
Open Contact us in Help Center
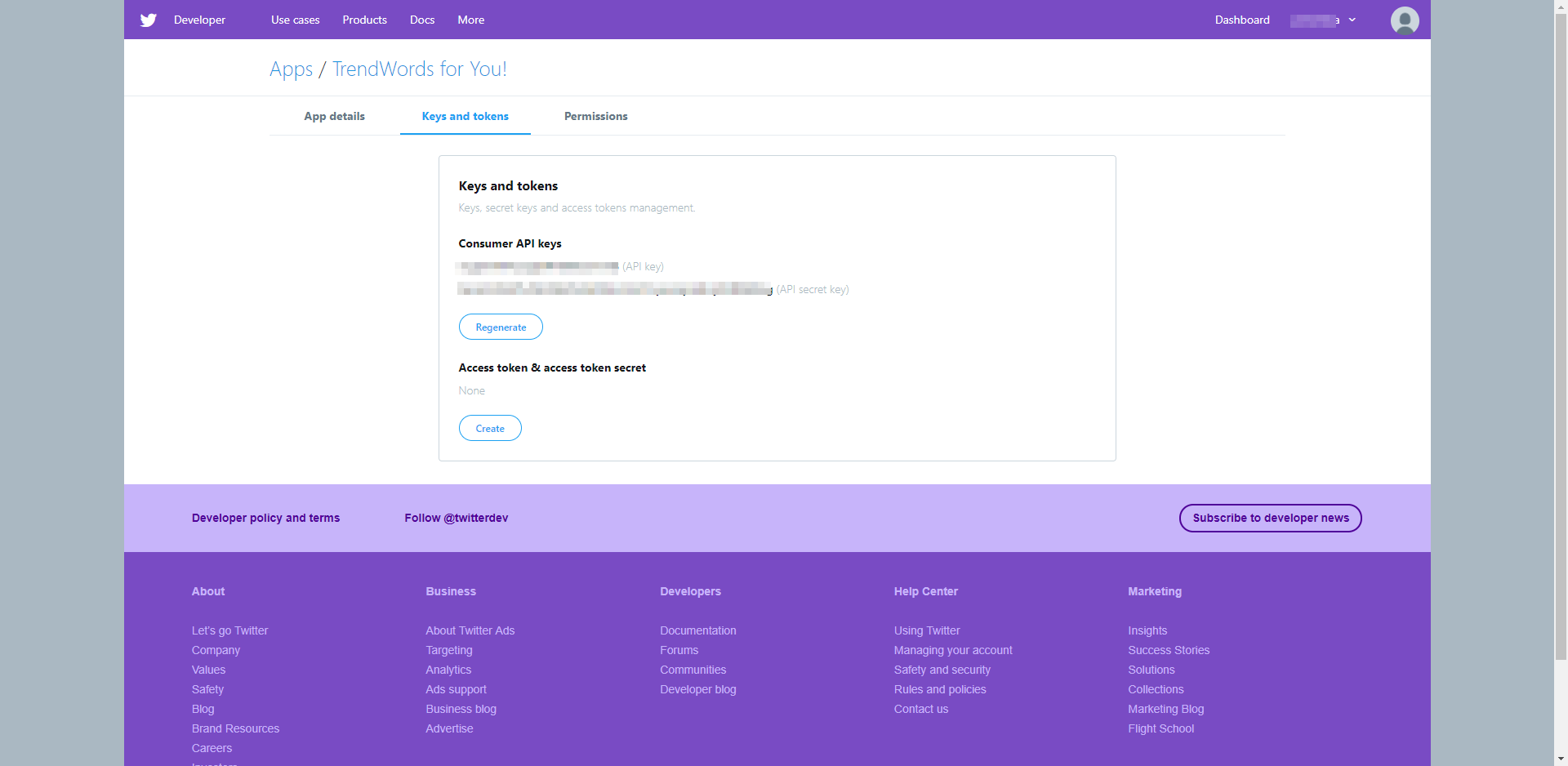click(x=920, y=709)
